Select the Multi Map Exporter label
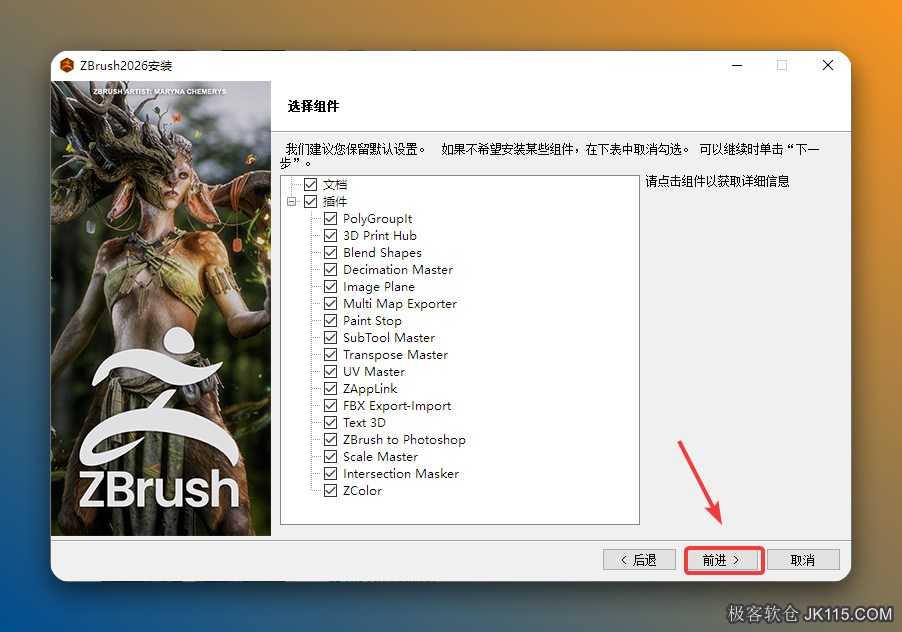The height and width of the screenshot is (632, 902). click(x=400, y=303)
